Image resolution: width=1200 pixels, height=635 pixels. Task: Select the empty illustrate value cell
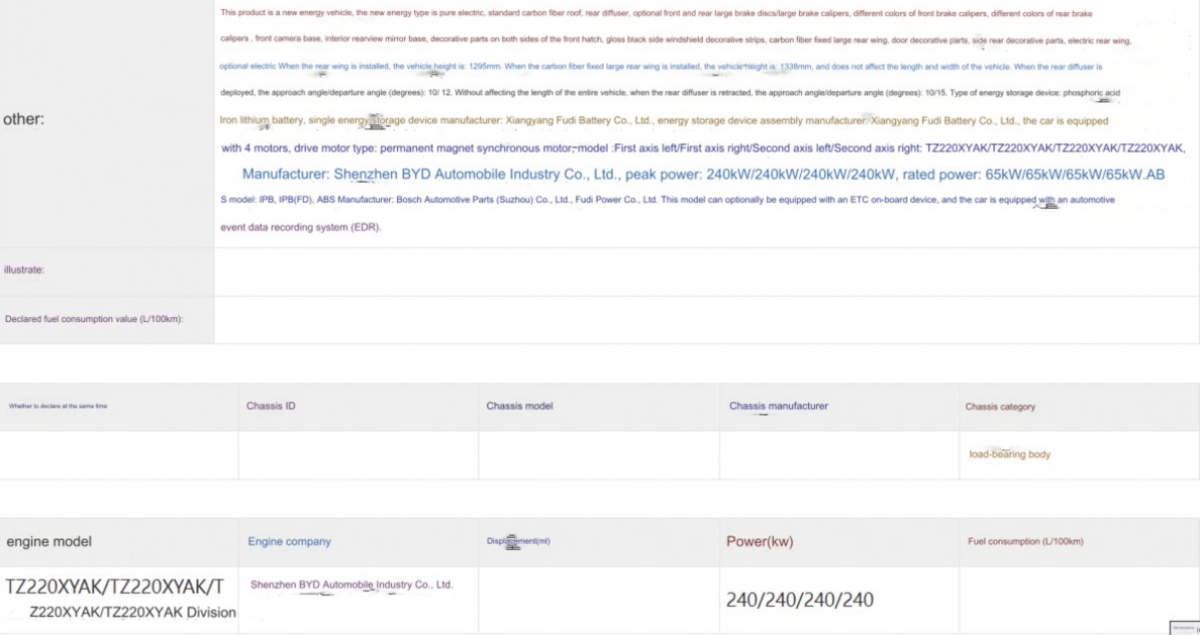coord(705,271)
